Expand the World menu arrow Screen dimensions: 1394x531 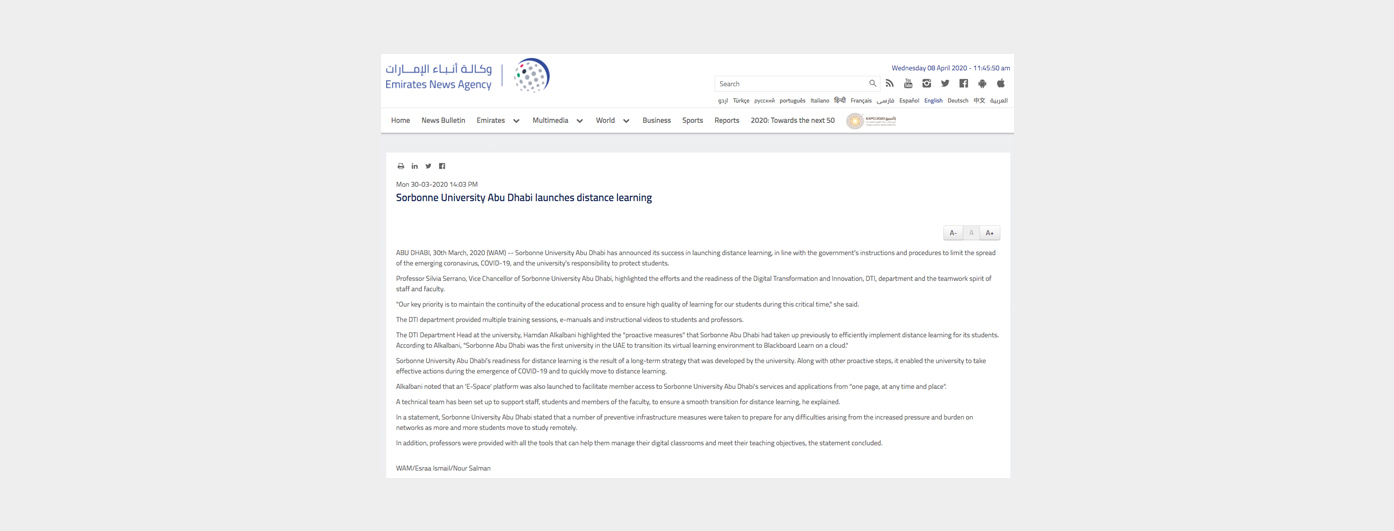(627, 121)
